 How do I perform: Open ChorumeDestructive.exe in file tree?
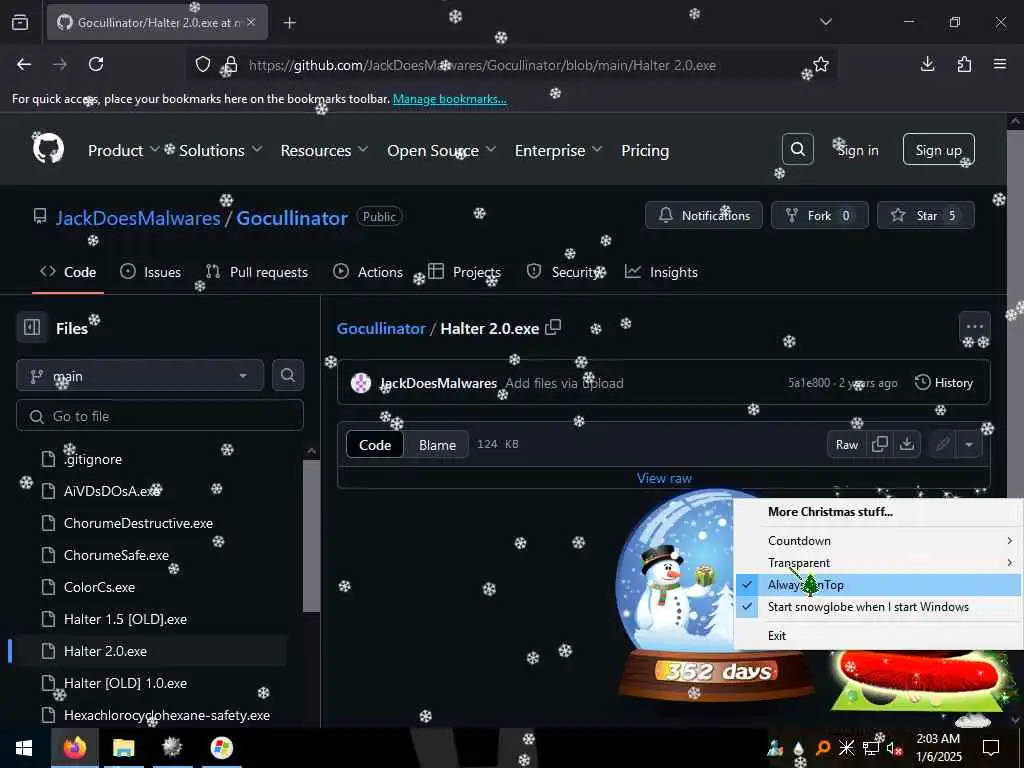[x=138, y=523]
